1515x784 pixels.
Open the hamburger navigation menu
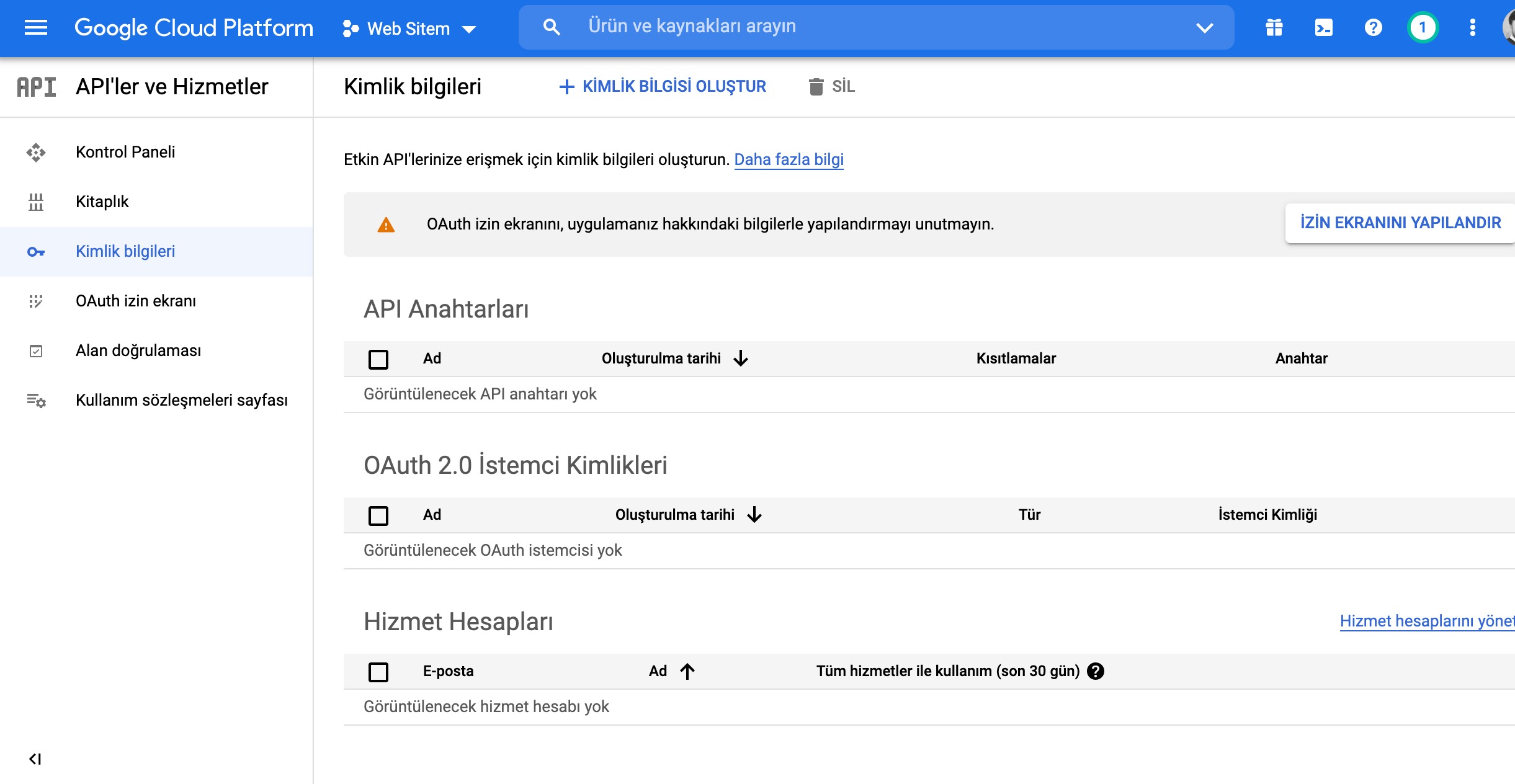35,28
